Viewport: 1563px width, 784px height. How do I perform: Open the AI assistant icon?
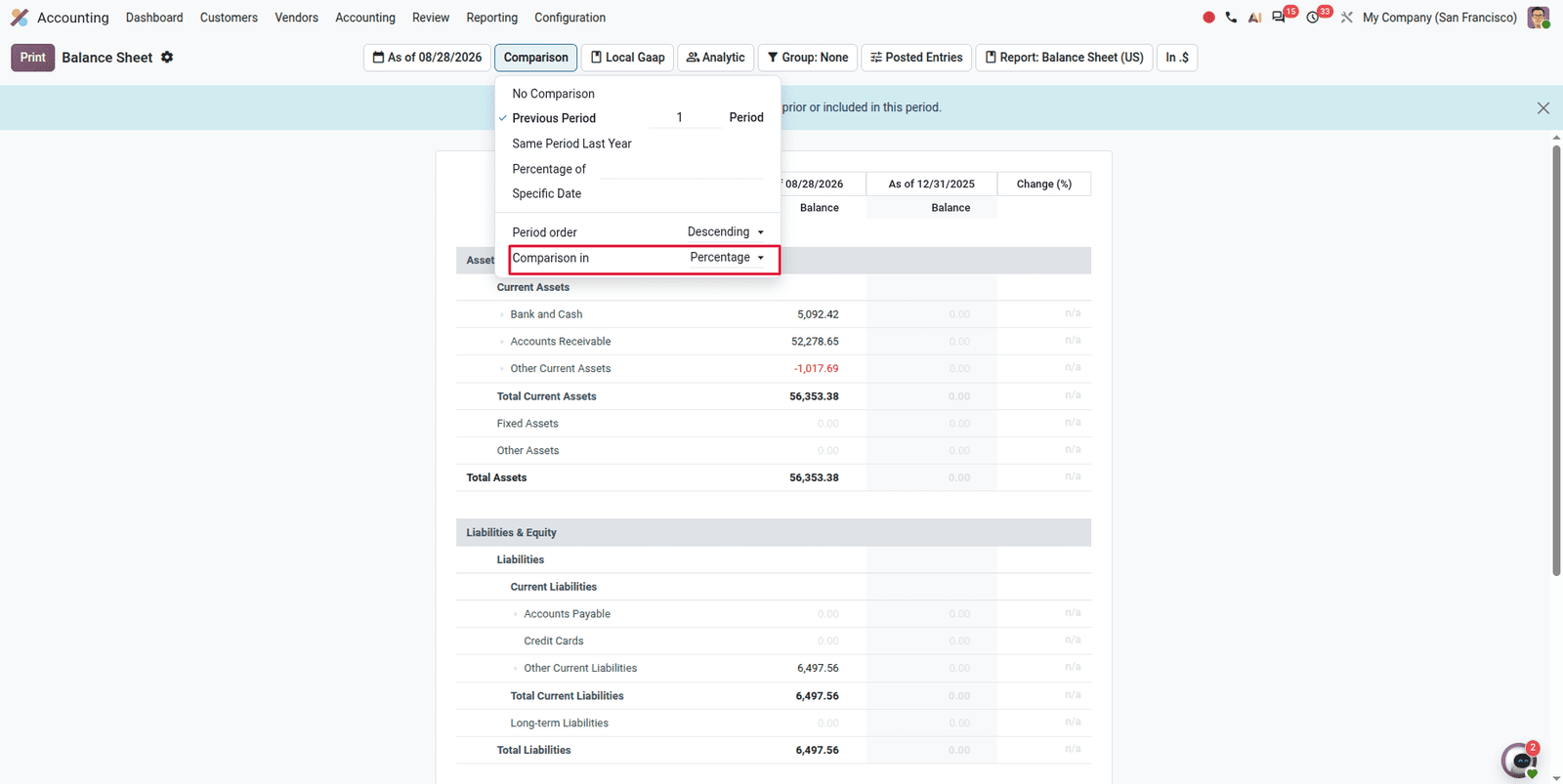point(1254,18)
